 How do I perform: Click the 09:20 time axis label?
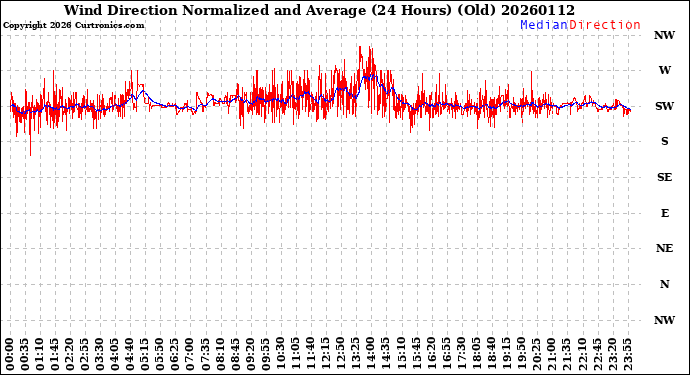coord(250,355)
